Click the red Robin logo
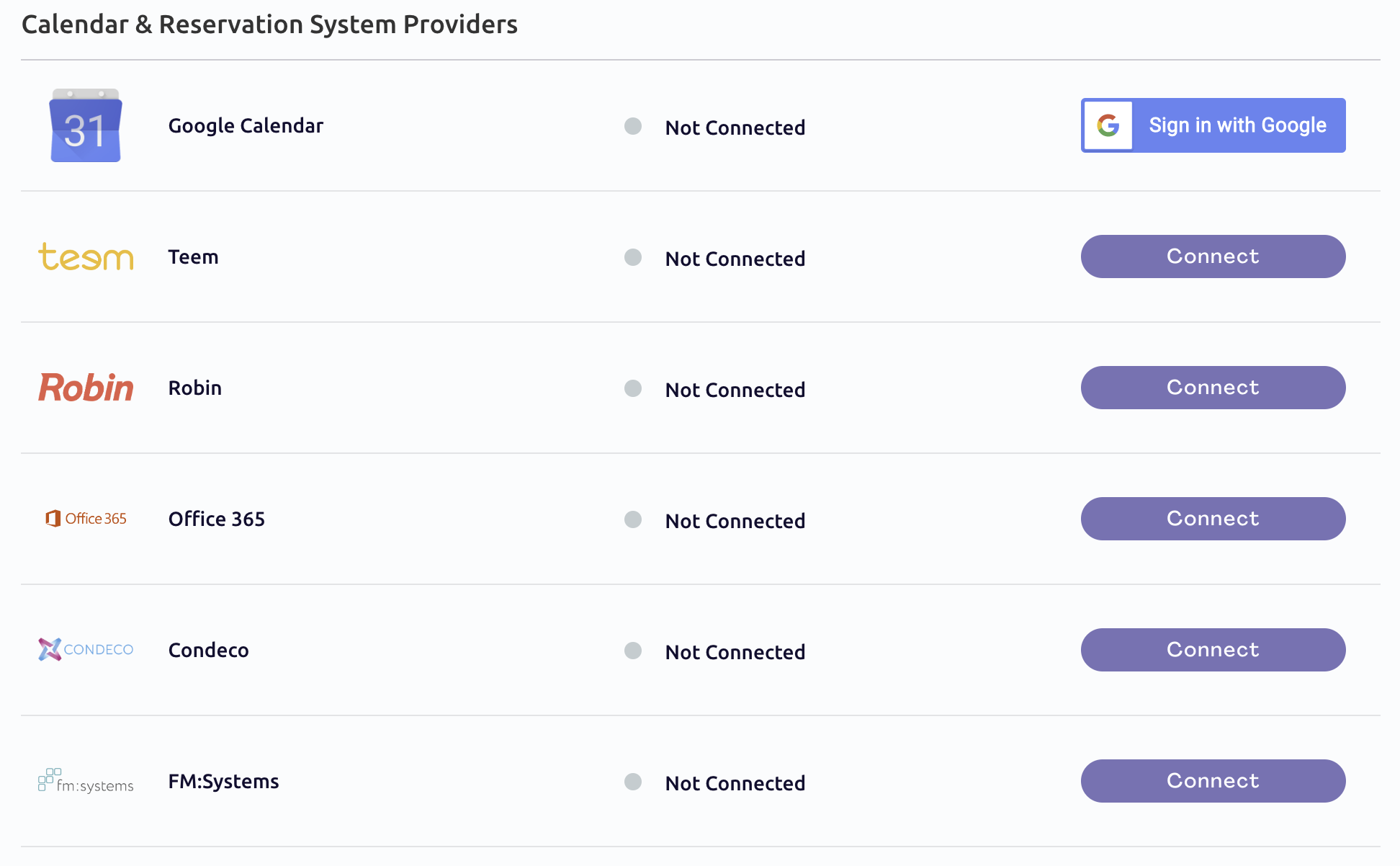This screenshot has height=866, width=1400. pos(86,388)
